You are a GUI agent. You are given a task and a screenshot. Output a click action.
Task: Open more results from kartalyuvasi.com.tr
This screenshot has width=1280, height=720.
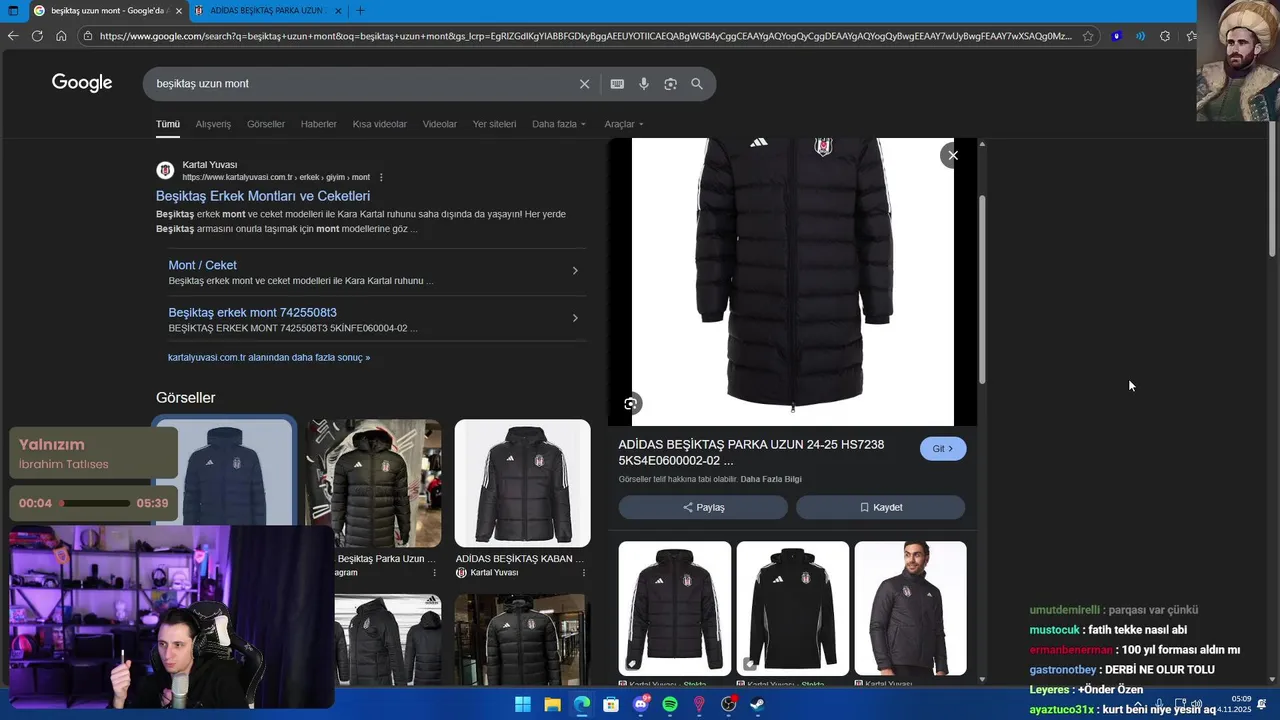[269, 357]
